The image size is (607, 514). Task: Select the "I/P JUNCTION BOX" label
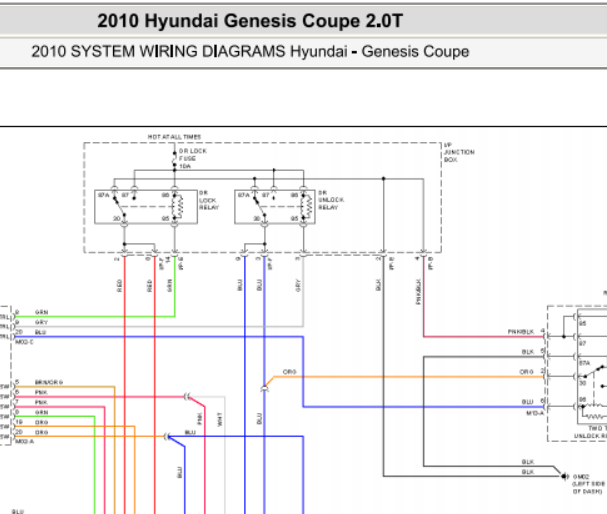click(x=459, y=152)
